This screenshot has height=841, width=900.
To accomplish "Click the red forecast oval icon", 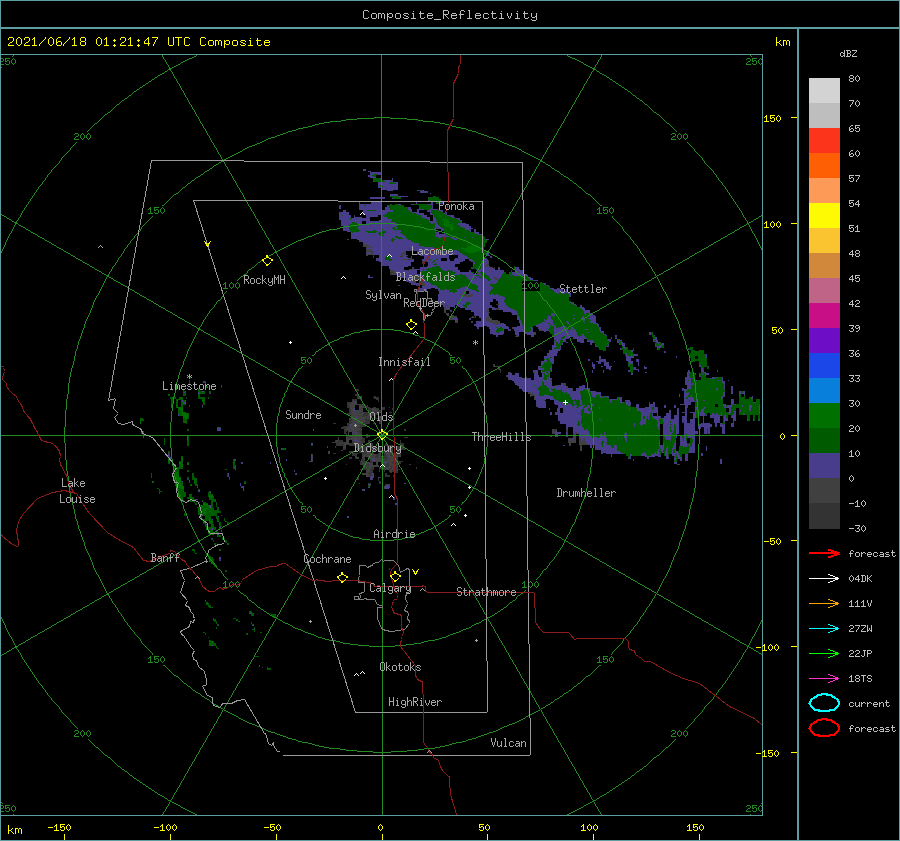I will (x=824, y=728).
